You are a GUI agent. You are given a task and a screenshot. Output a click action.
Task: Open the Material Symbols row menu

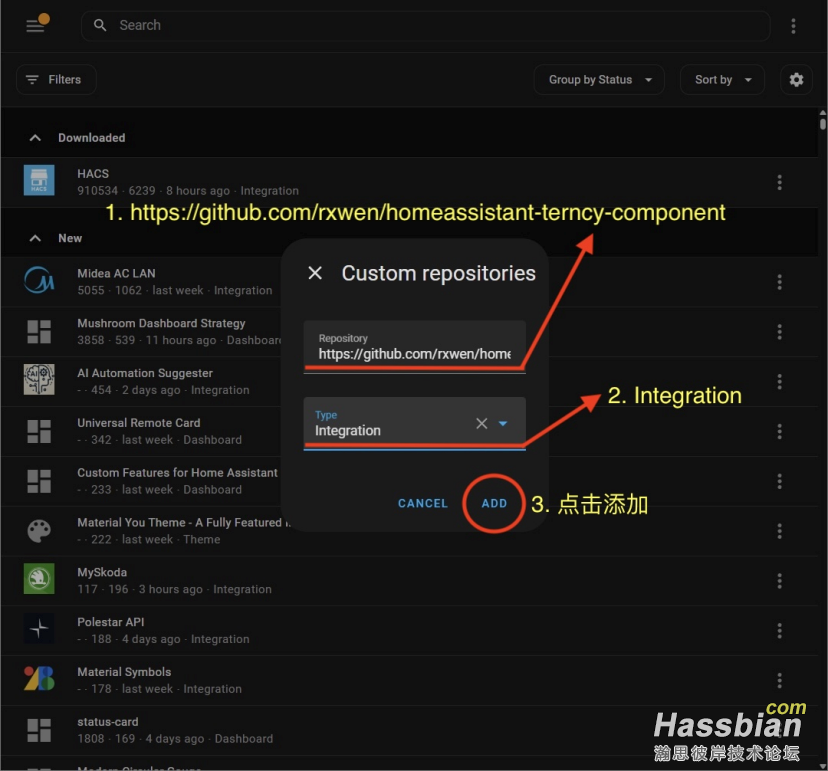[x=779, y=680]
